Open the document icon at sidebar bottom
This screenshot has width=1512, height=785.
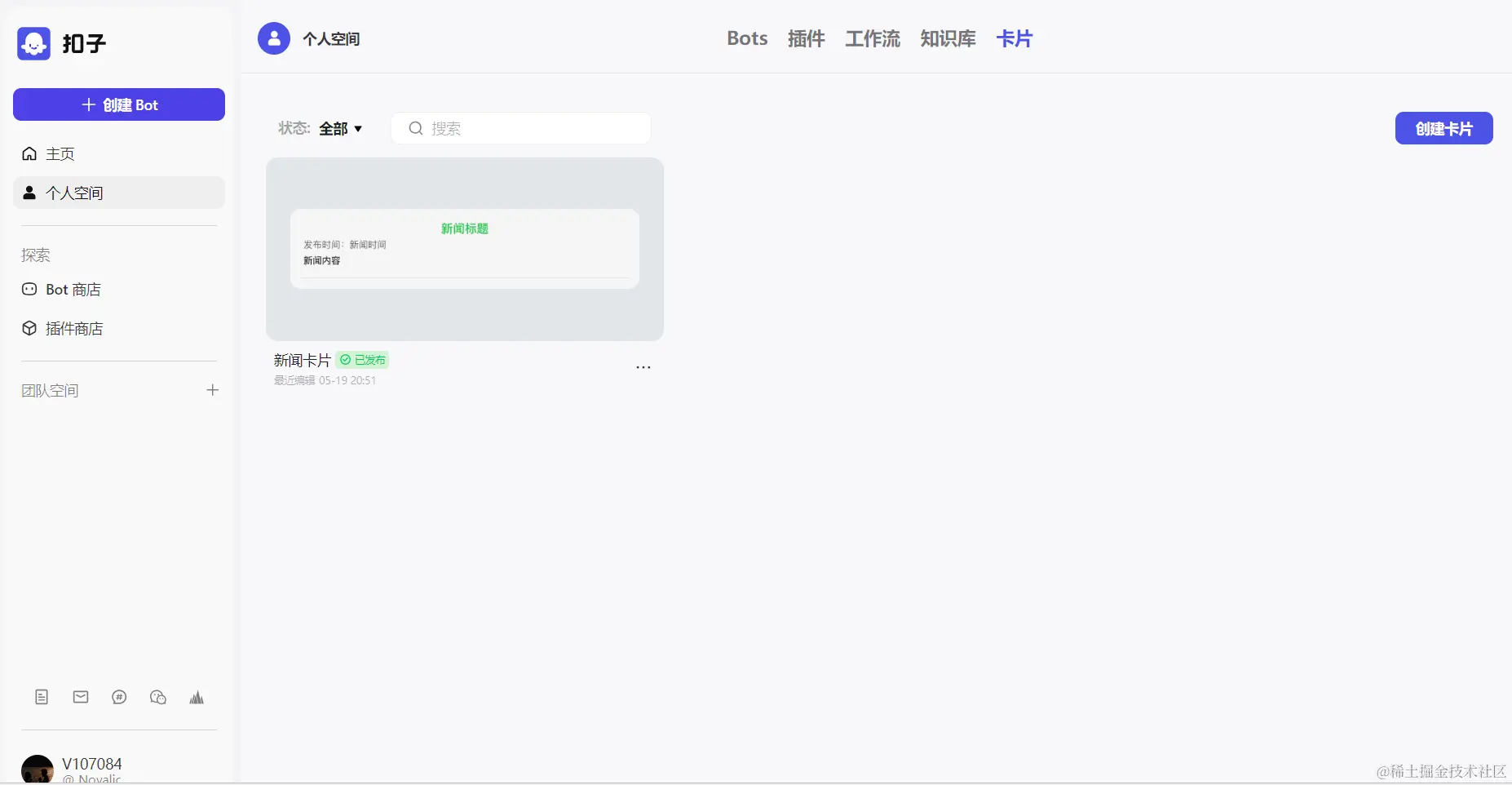[x=42, y=697]
